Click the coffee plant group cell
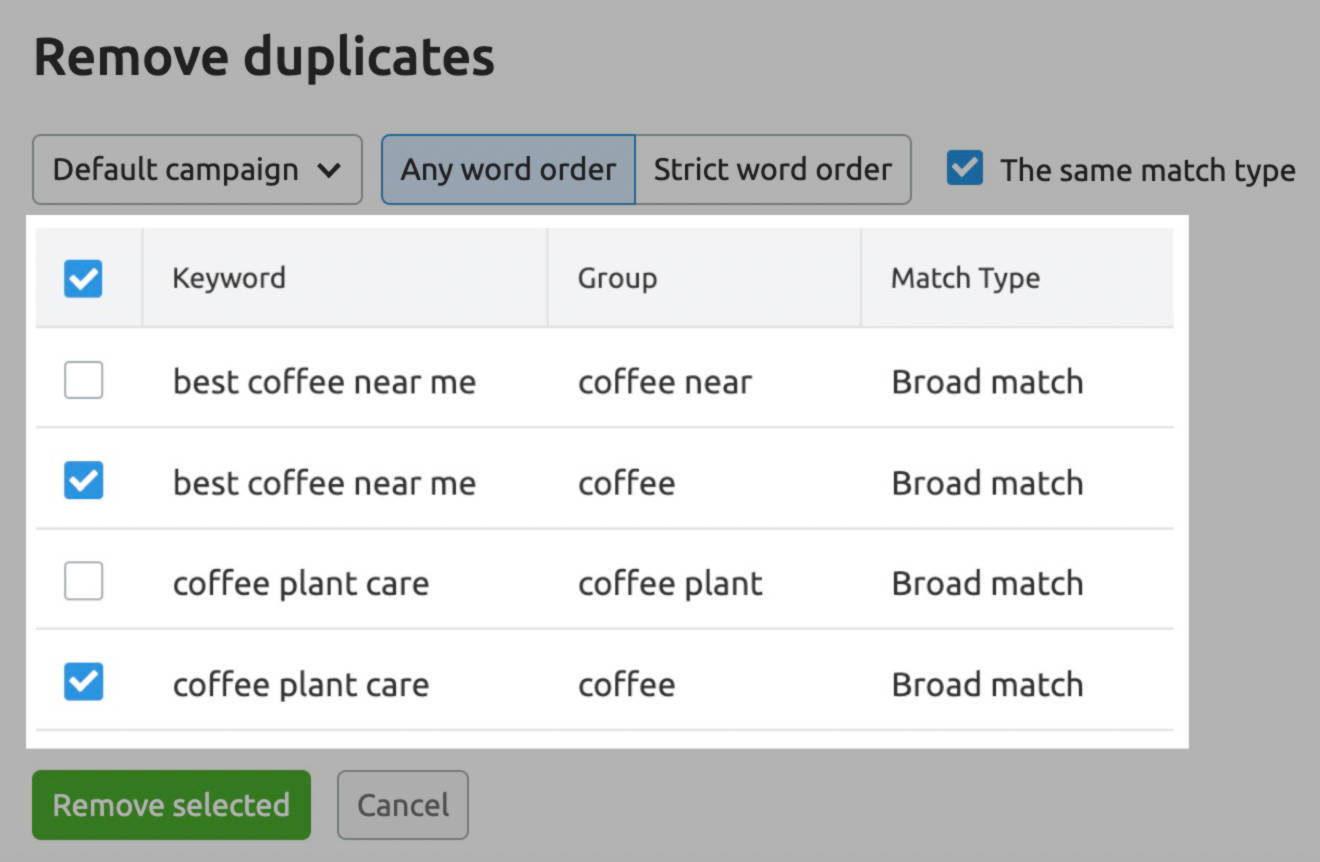1320x862 pixels. [x=670, y=584]
